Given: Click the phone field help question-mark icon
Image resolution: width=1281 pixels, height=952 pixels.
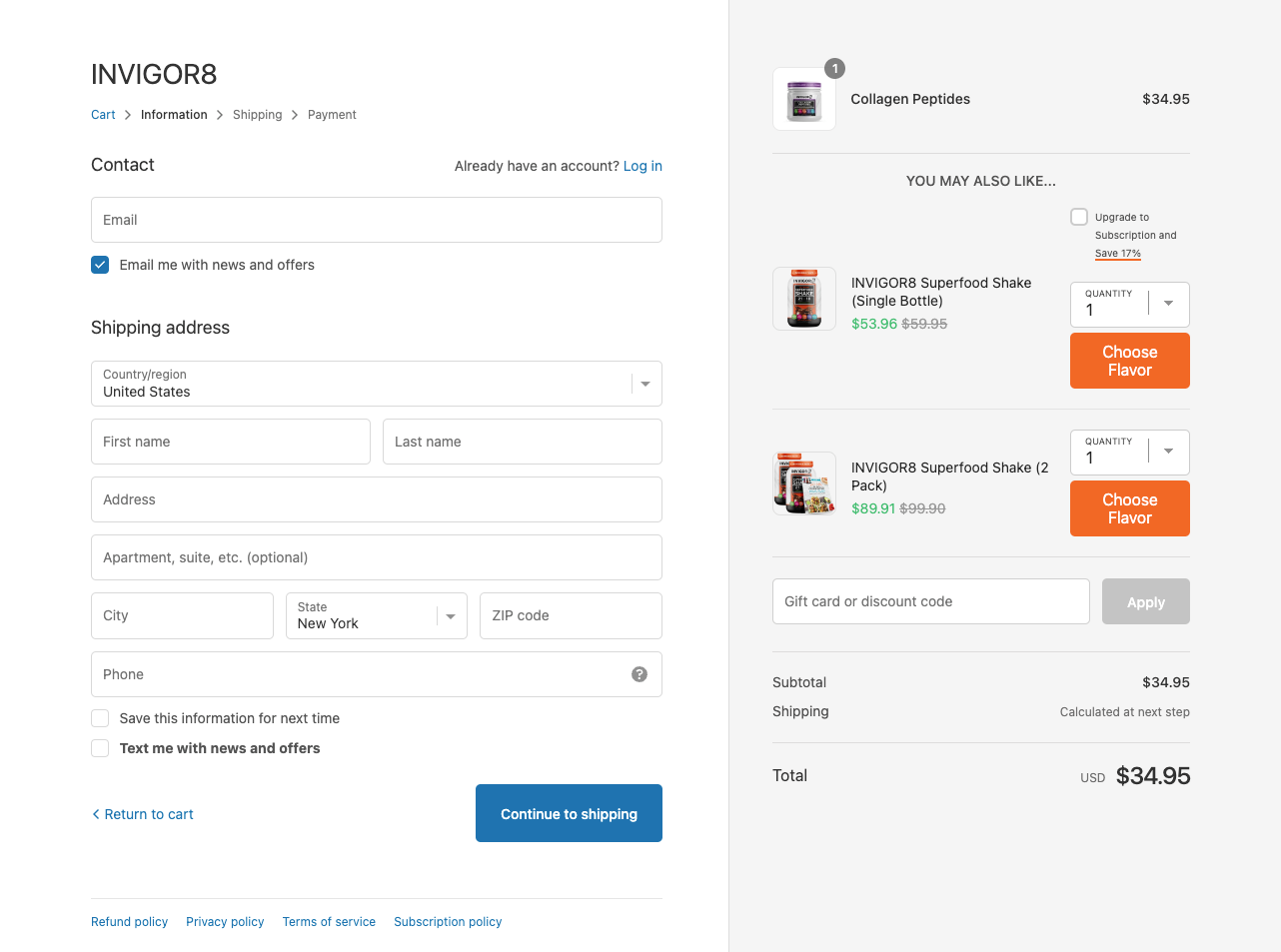Looking at the screenshot, I should pos(640,674).
